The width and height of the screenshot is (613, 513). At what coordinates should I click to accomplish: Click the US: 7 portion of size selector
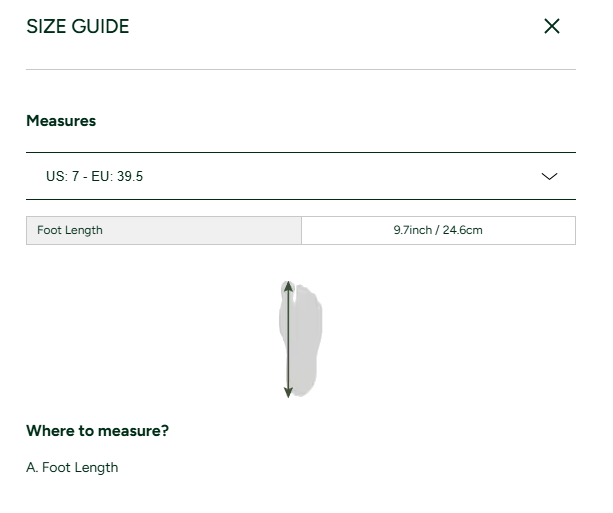pyautogui.click(x=63, y=176)
